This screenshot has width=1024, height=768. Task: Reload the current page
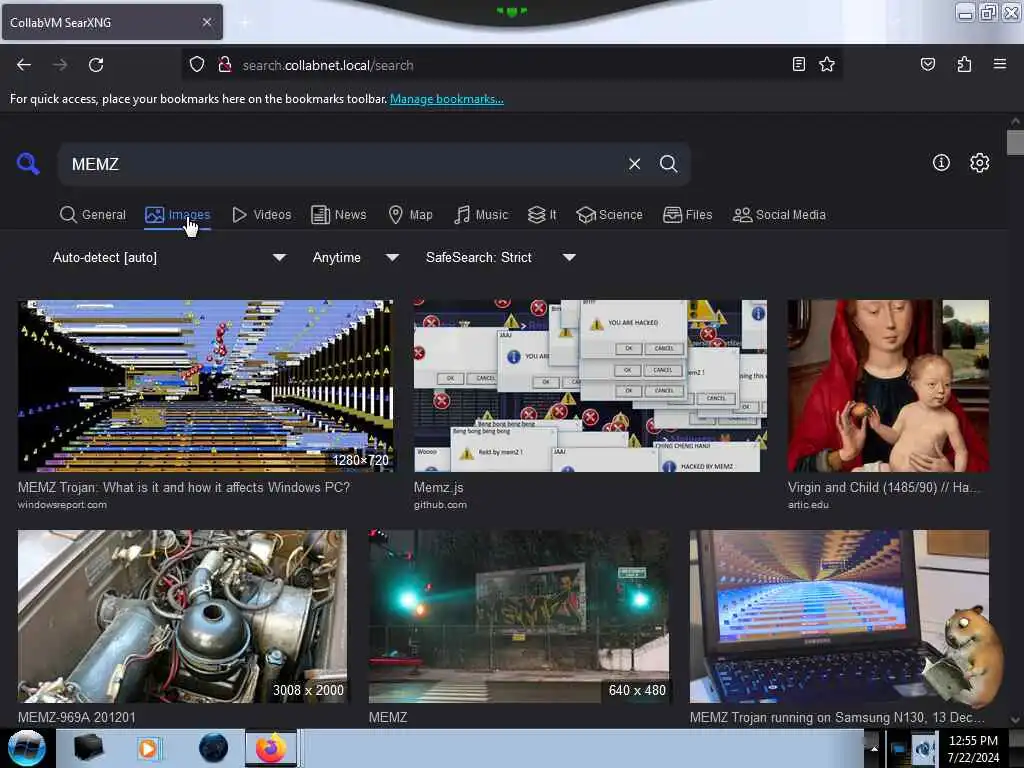[x=96, y=65]
